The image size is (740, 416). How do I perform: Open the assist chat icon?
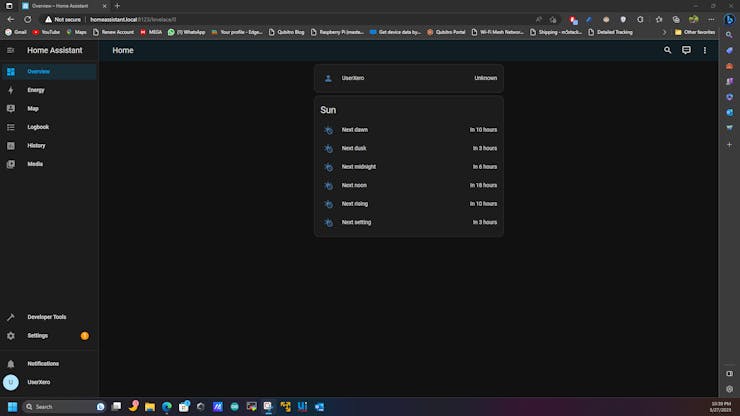click(686, 50)
